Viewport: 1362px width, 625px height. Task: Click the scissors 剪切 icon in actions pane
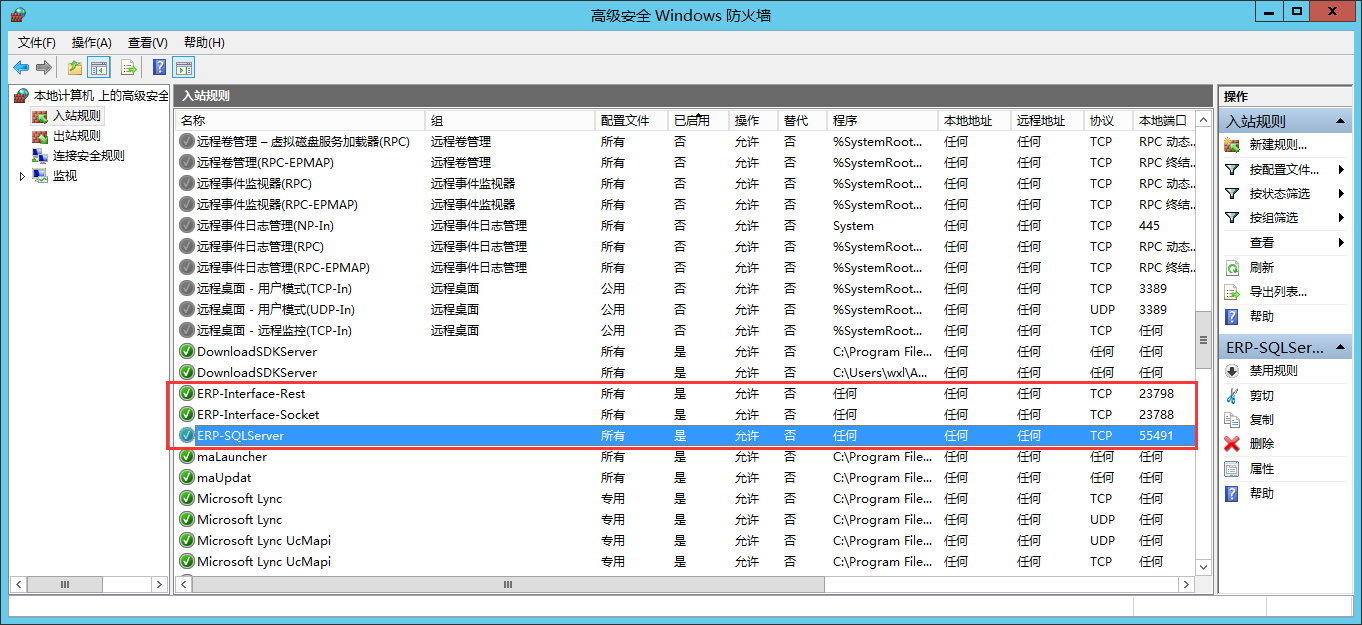click(x=1232, y=395)
